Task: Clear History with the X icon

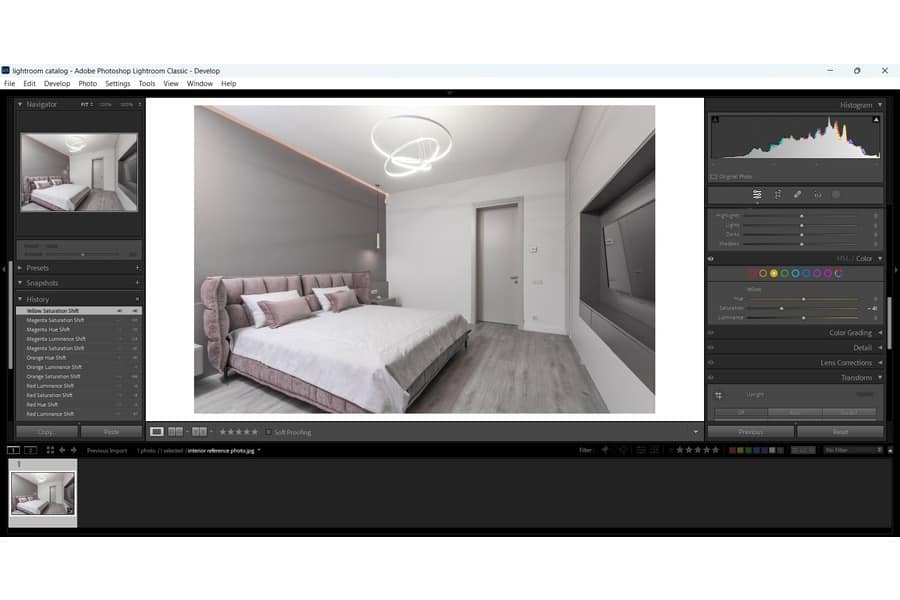Action: pos(138,299)
